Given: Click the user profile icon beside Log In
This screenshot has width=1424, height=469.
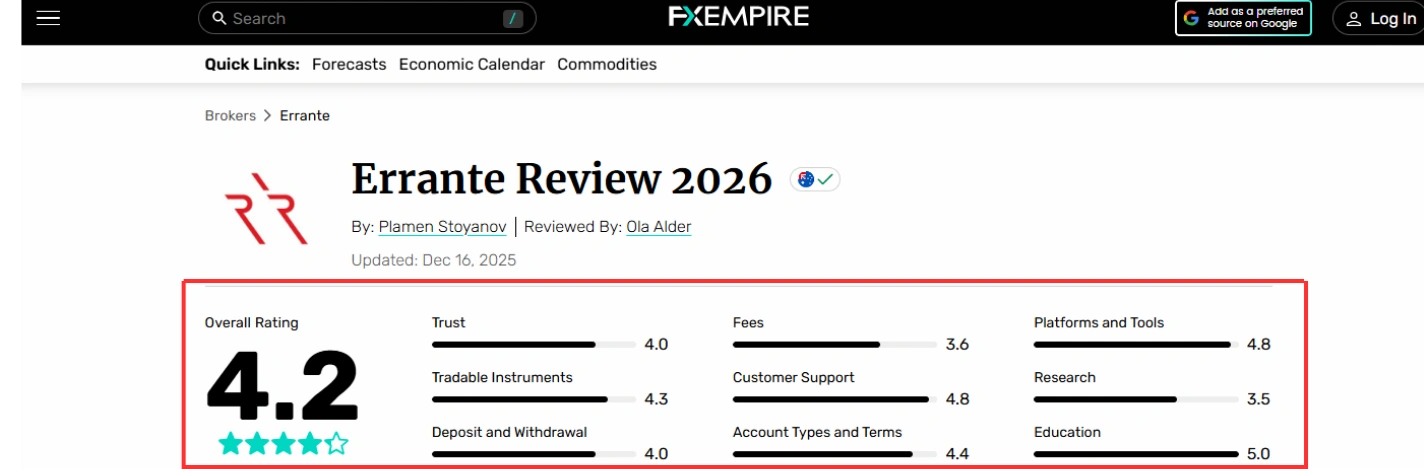Looking at the screenshot, I should pos(1353,19).
